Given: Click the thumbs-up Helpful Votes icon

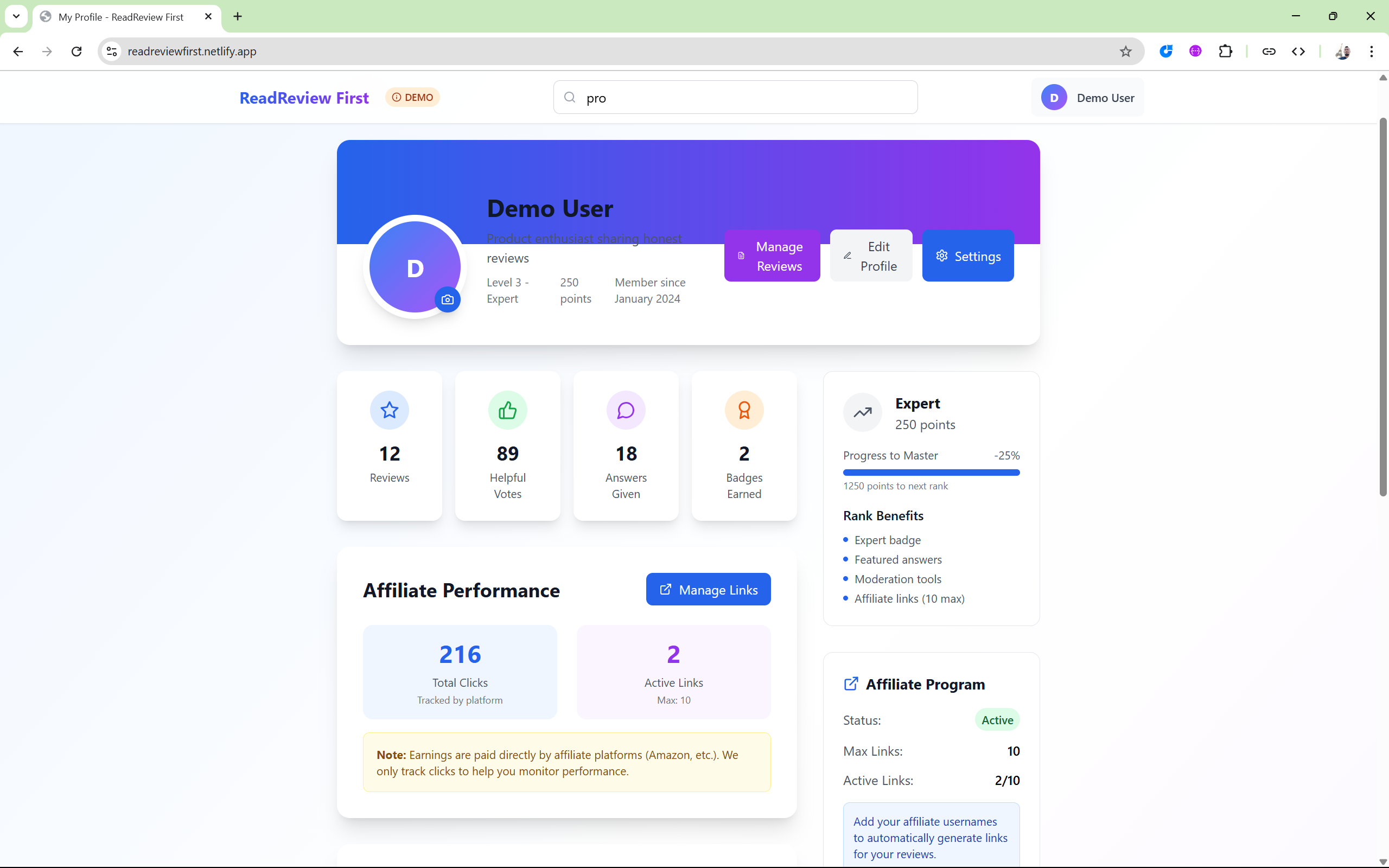Looking at the screenshot, I should tap(507, 410).
